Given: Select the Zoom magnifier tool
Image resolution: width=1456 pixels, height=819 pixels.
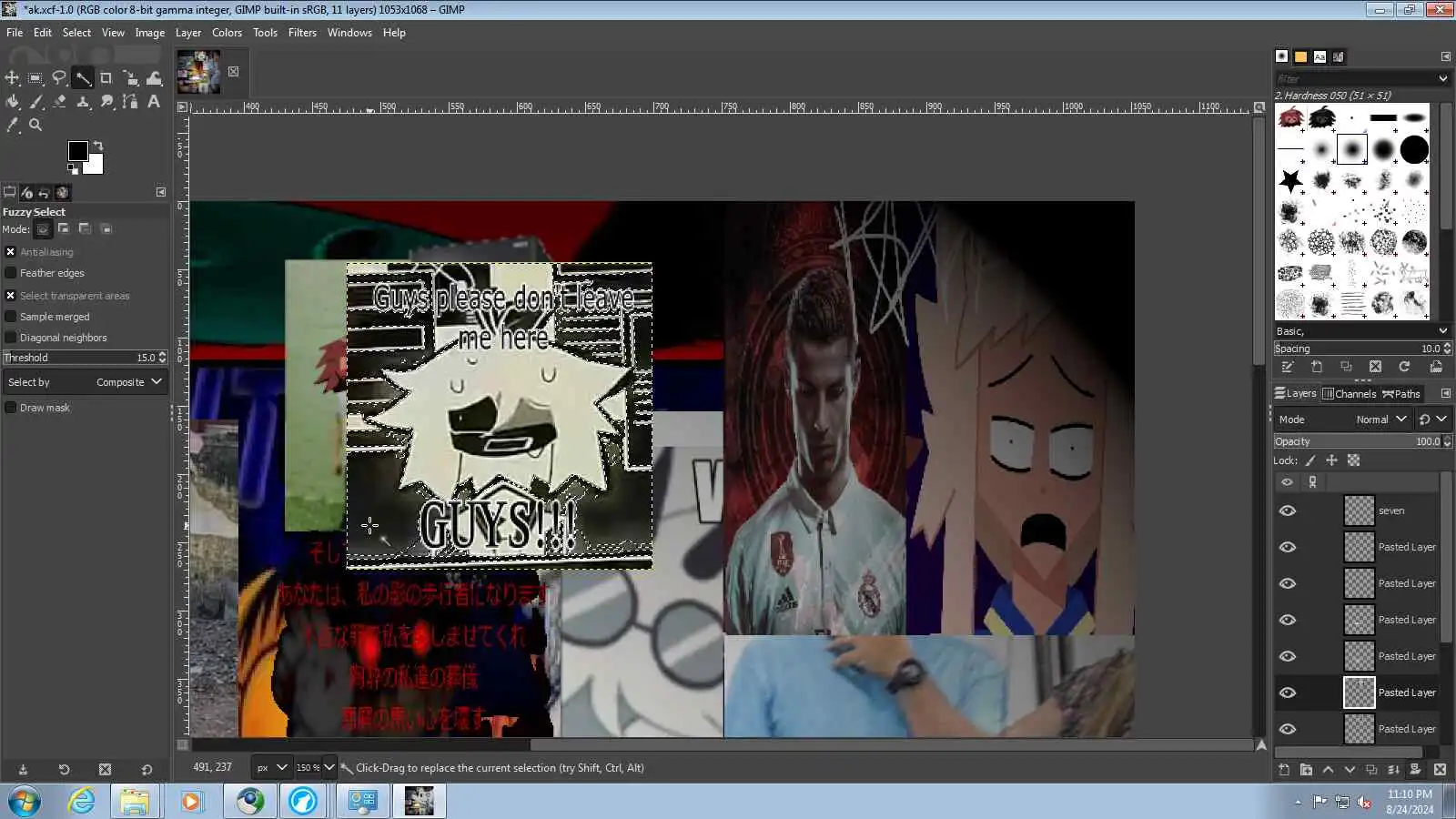Looking at the screenshot, I should (x=35, y=126).
